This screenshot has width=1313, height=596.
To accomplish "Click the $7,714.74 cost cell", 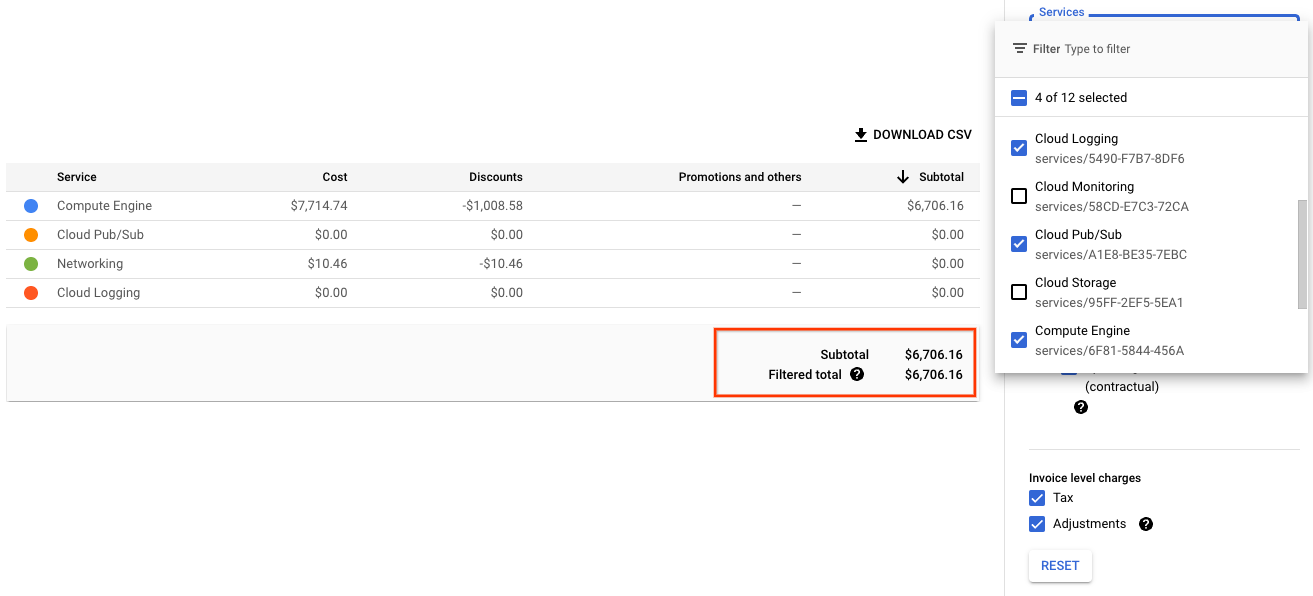I will 319,206.
